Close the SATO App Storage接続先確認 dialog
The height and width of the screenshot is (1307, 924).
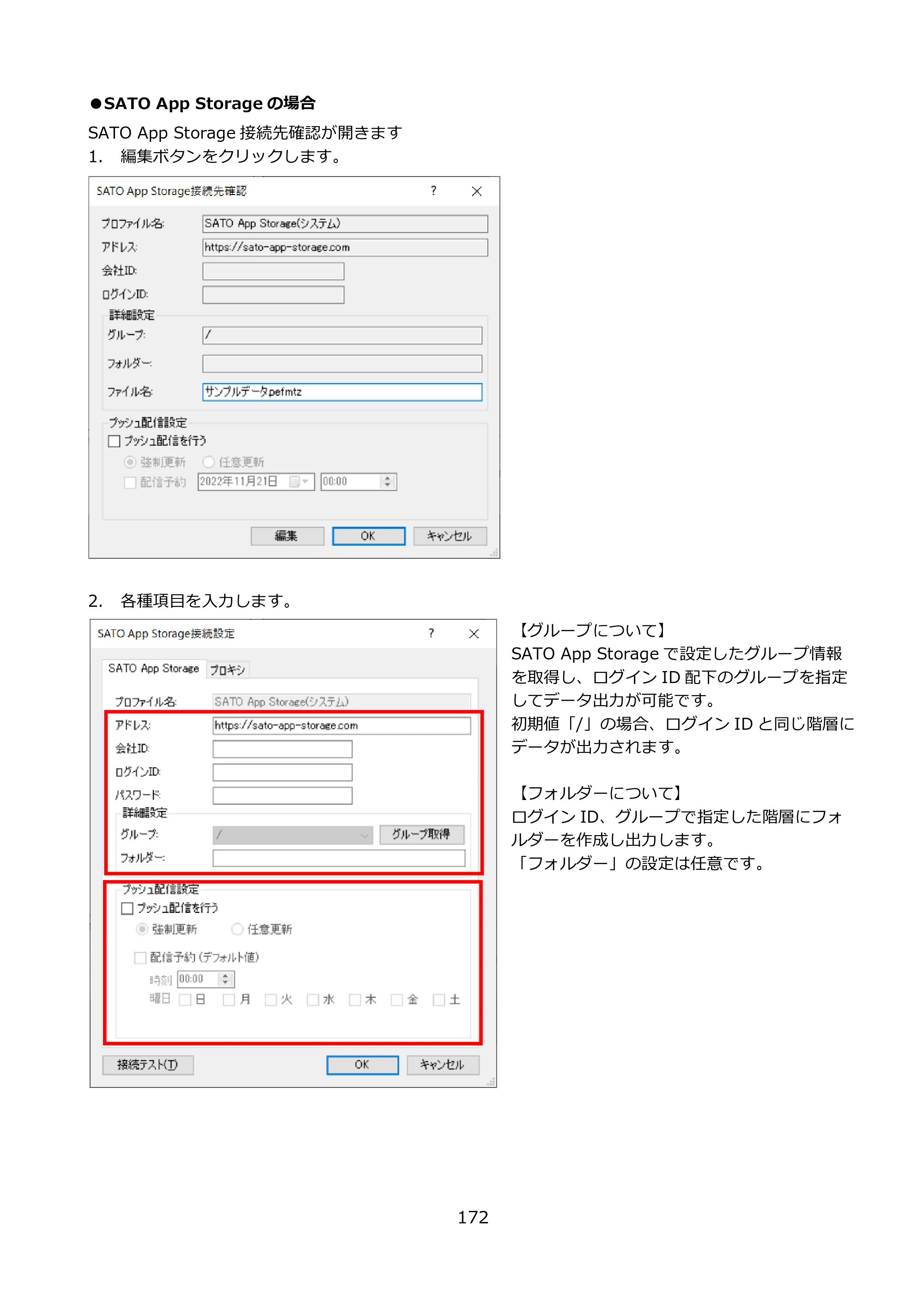[477, 191]
